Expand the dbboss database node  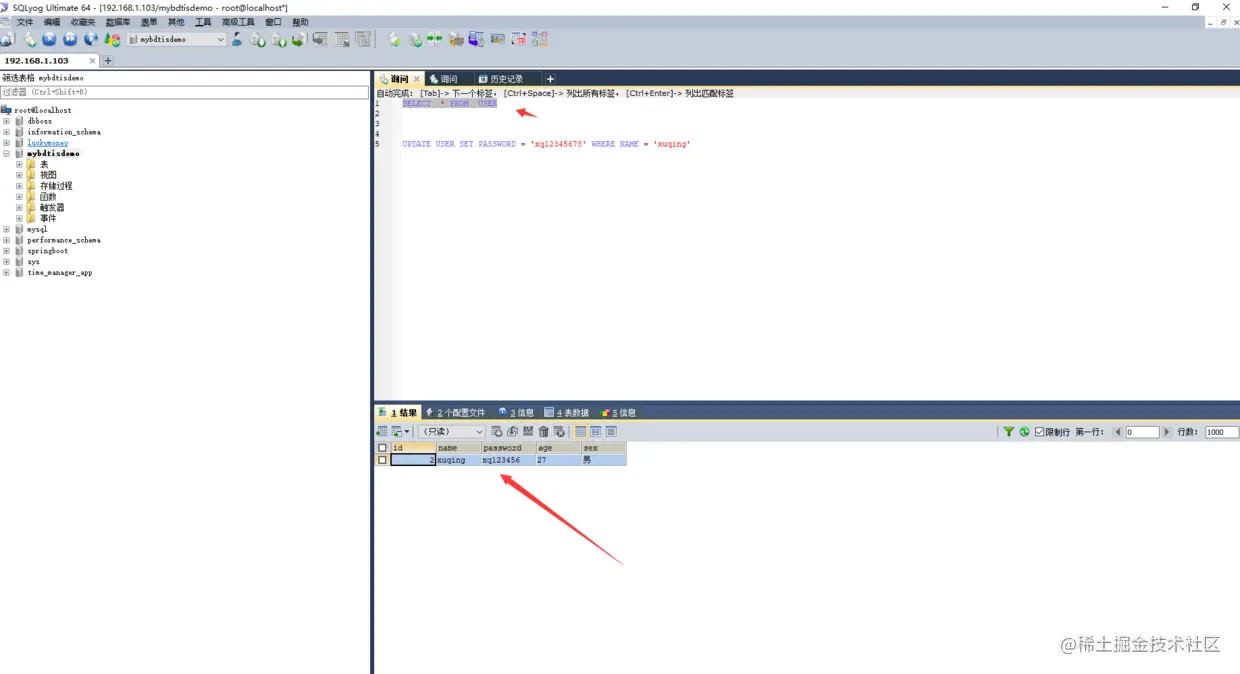[6, 121]
